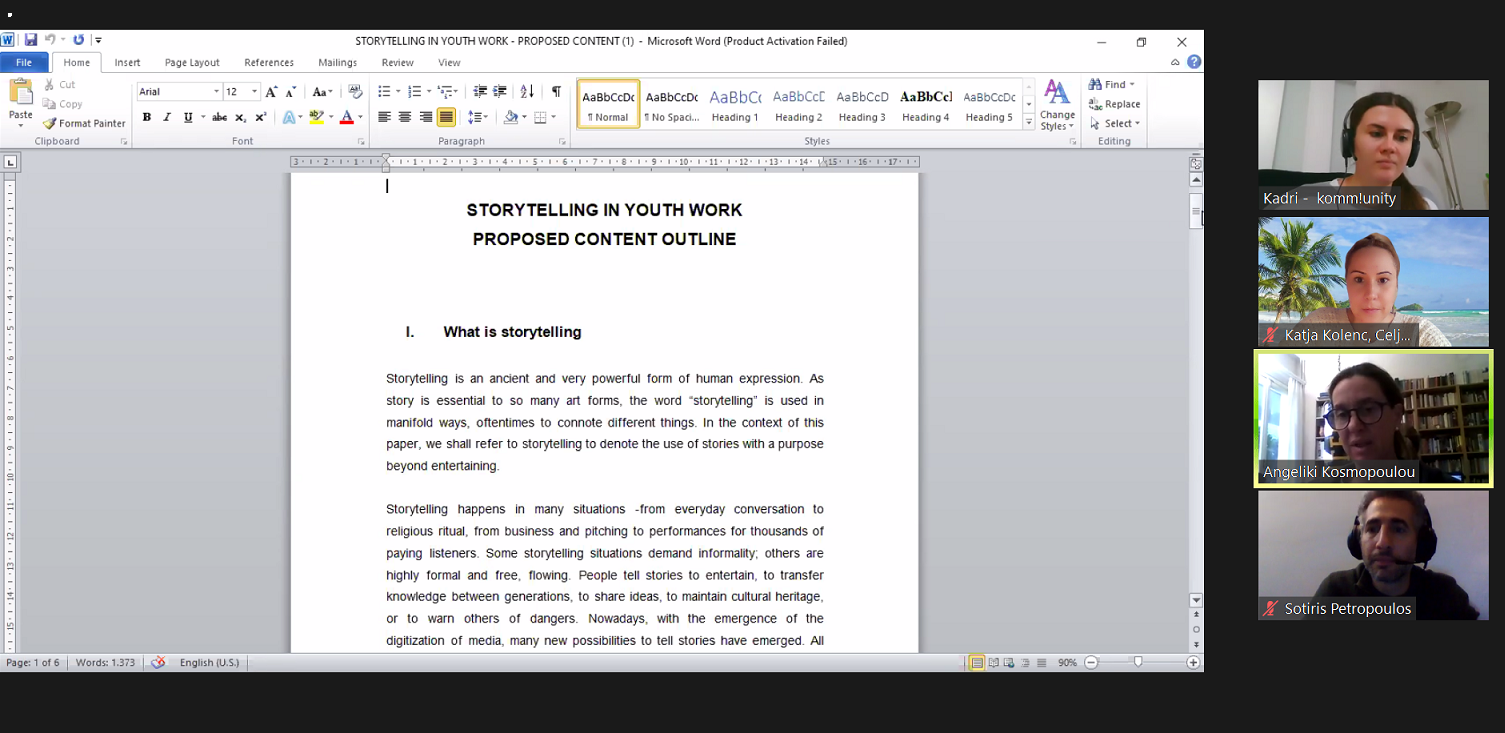Open the Font dialog launcher
This screenshot has height=733, width=1505.
click(361, 142)
